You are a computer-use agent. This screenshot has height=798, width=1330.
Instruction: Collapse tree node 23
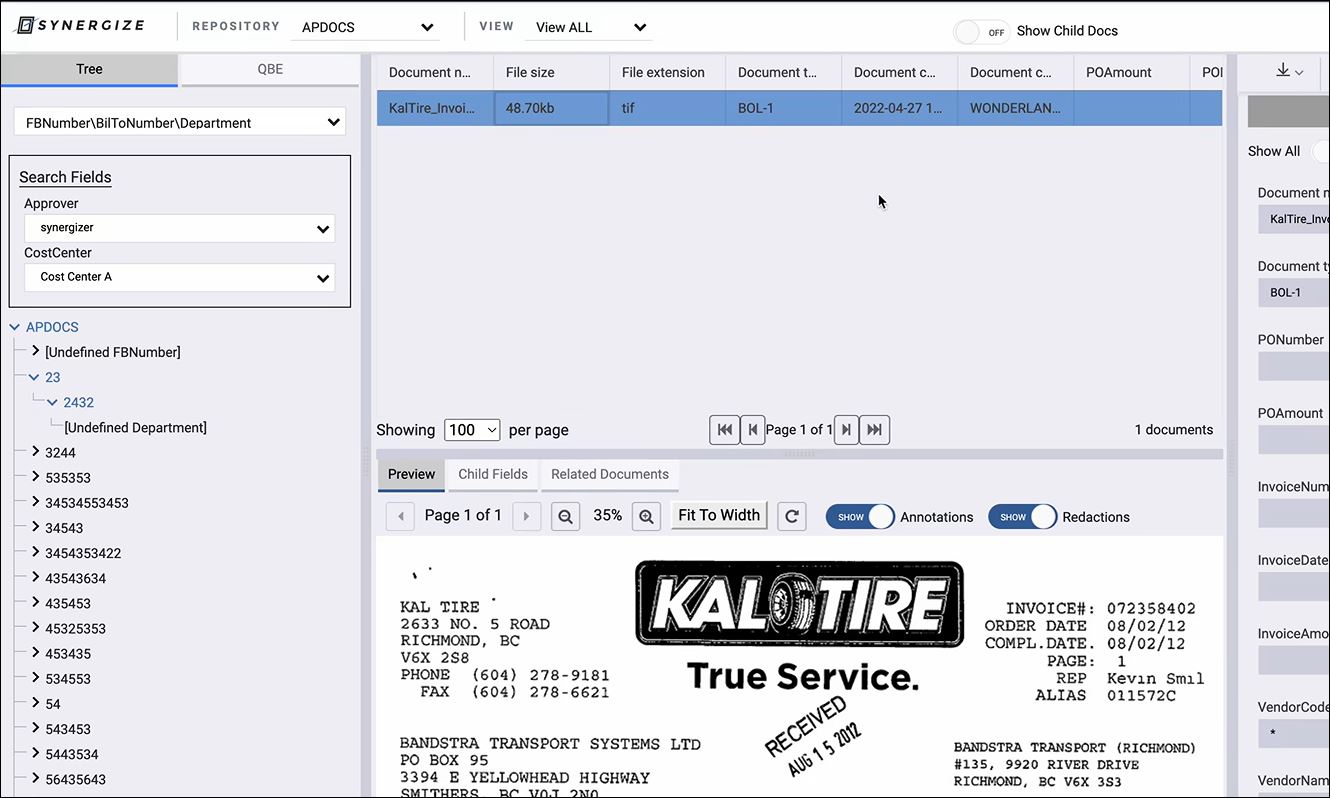pyautogui.click(x=34, y=377)
